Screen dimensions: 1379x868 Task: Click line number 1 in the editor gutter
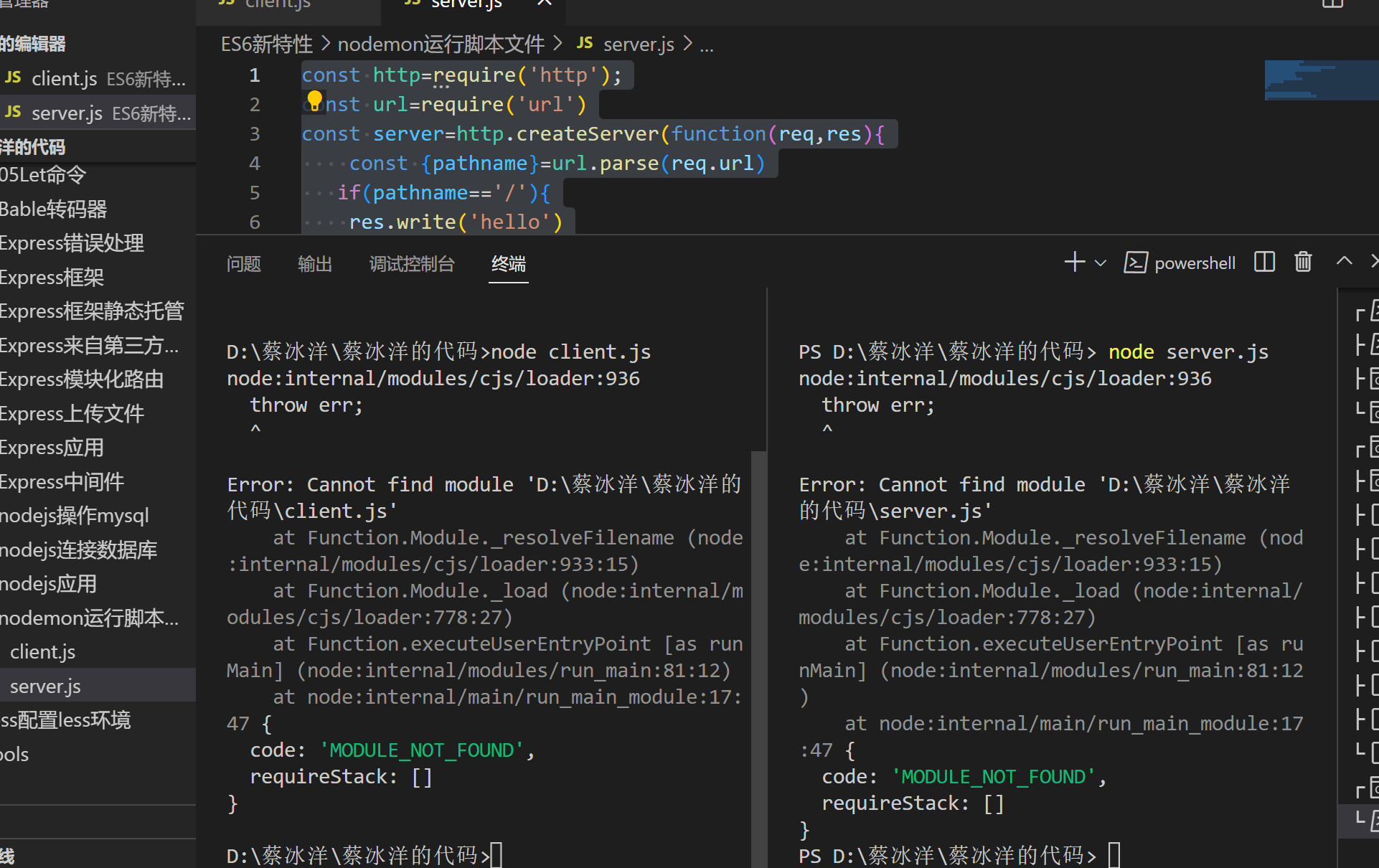point(255,75)
